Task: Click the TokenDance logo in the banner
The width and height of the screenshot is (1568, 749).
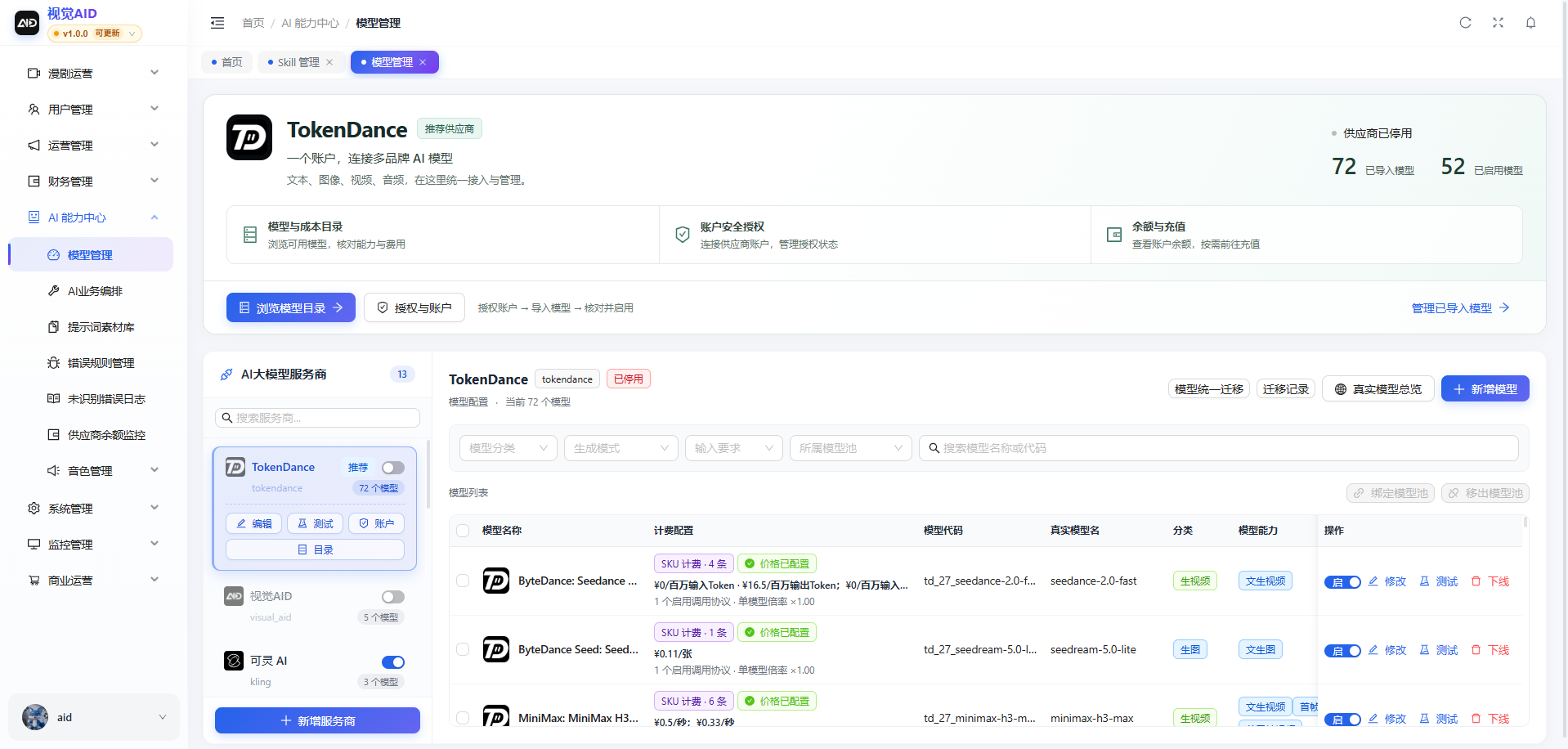Action: (x=249, y=137)
